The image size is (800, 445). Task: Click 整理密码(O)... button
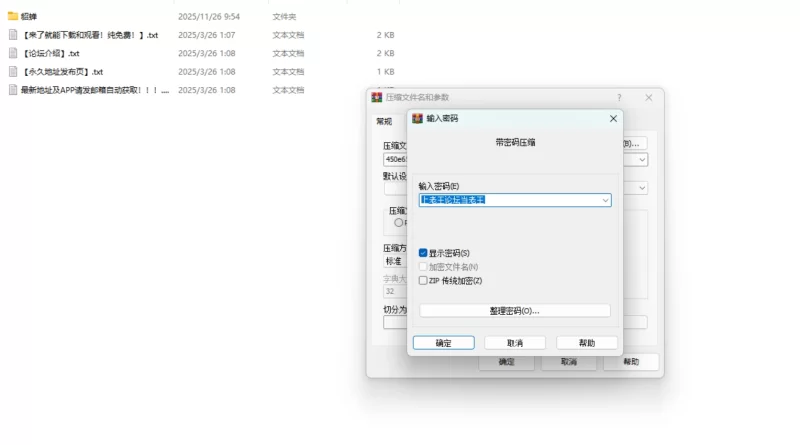[515, 310]
